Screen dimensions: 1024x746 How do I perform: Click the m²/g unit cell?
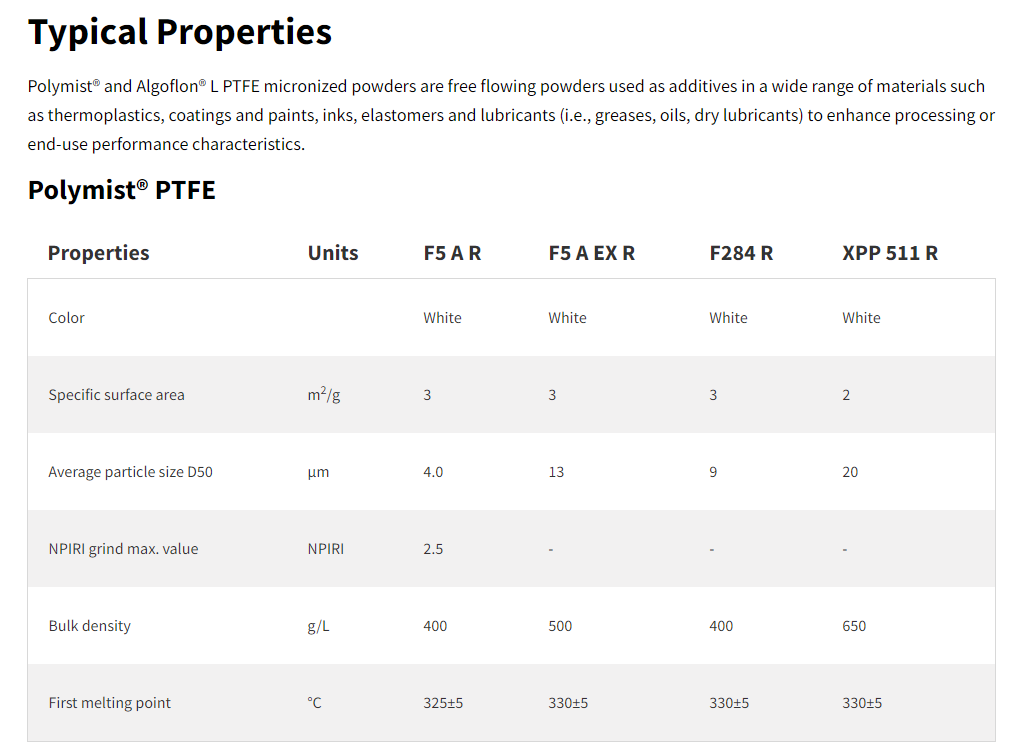coord(324,395)
